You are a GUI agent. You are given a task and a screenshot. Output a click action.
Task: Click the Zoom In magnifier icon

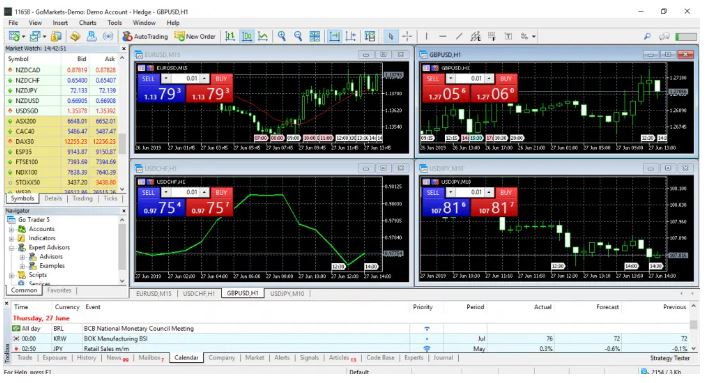point(282,36)
